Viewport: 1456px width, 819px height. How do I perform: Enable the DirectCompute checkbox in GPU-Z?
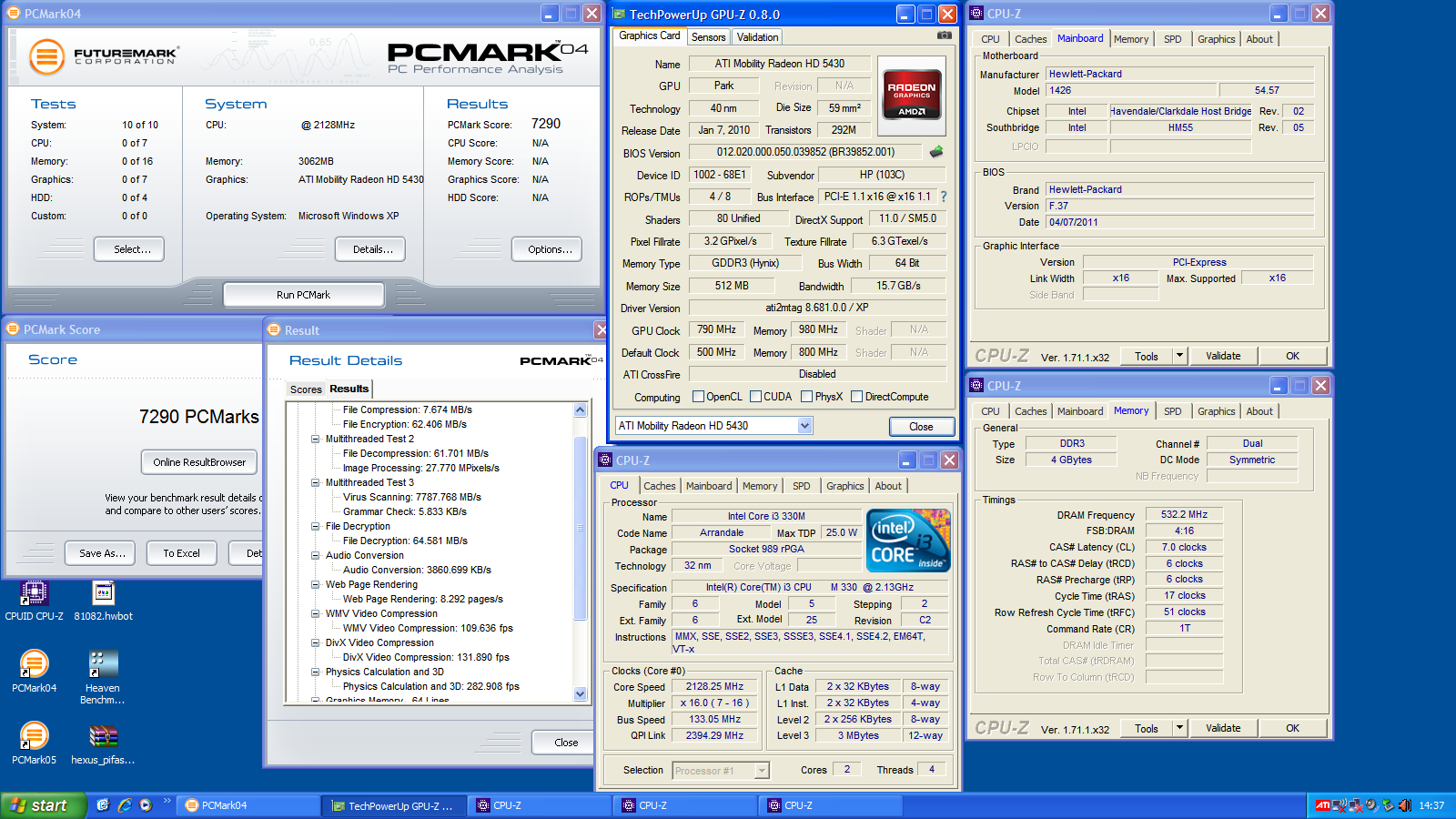click(856, 397)
